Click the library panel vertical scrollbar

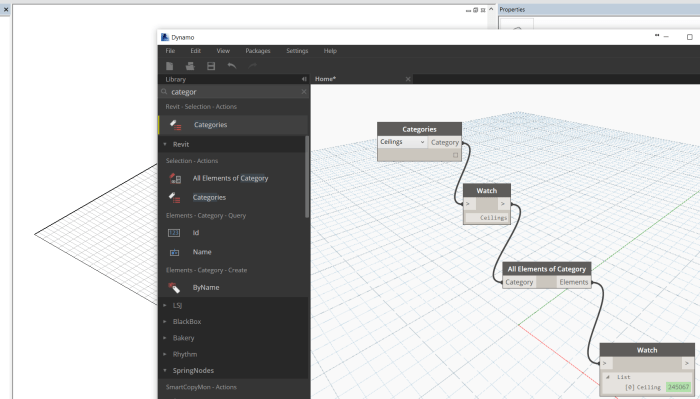(x=307, y=176)
